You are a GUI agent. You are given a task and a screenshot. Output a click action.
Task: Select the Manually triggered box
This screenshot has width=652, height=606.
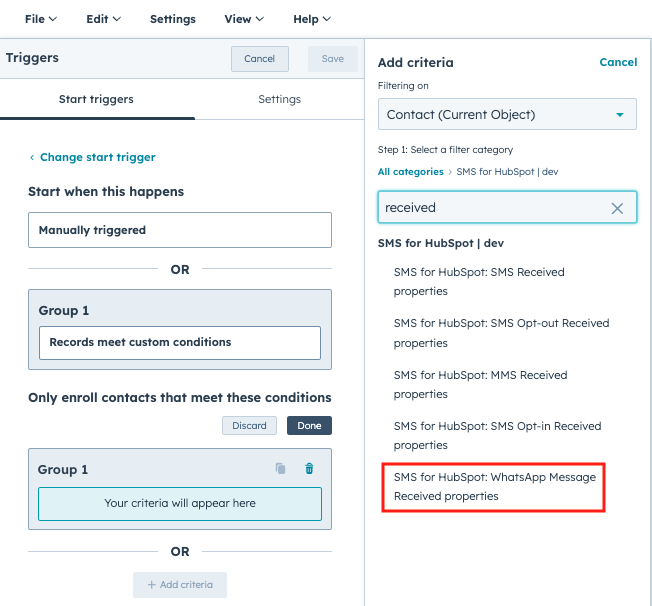(180, 230)
